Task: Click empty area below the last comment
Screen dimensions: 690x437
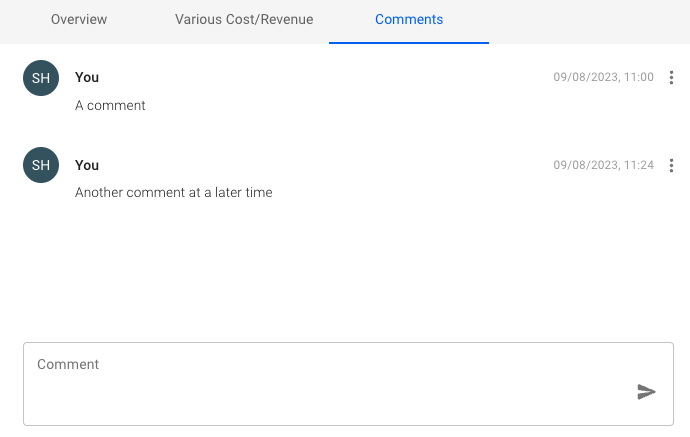Action: [345, 270]
